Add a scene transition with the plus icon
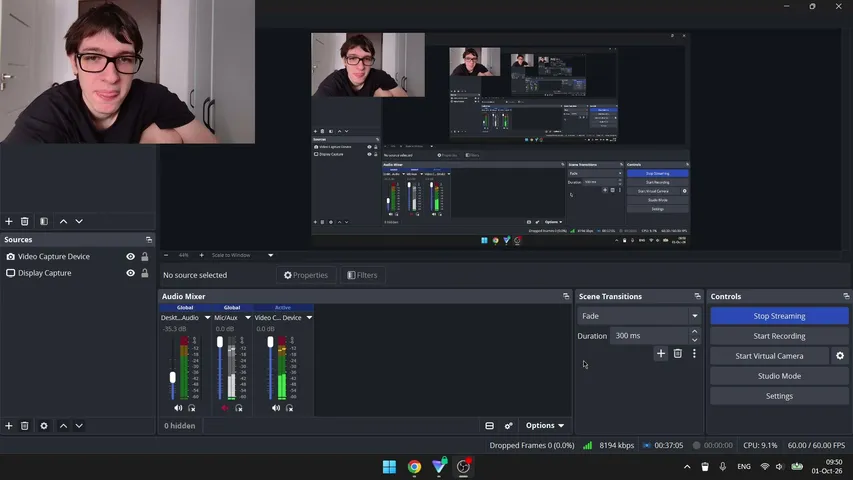 [660, 354]
